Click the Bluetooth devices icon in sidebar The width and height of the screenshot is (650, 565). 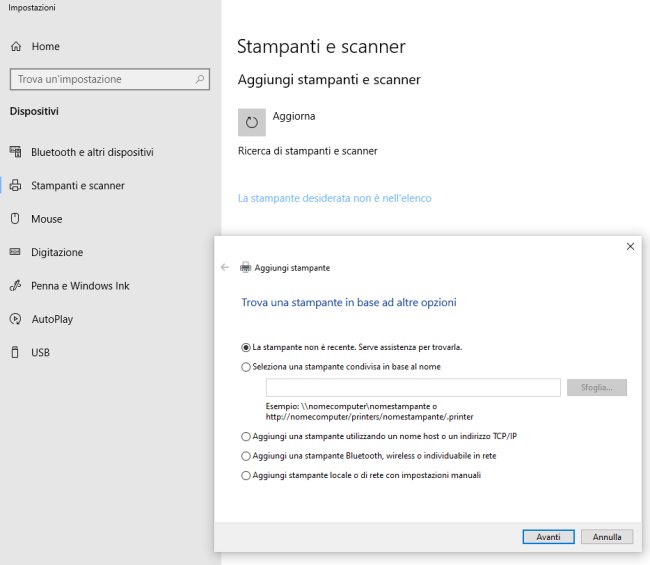point(15,152)
